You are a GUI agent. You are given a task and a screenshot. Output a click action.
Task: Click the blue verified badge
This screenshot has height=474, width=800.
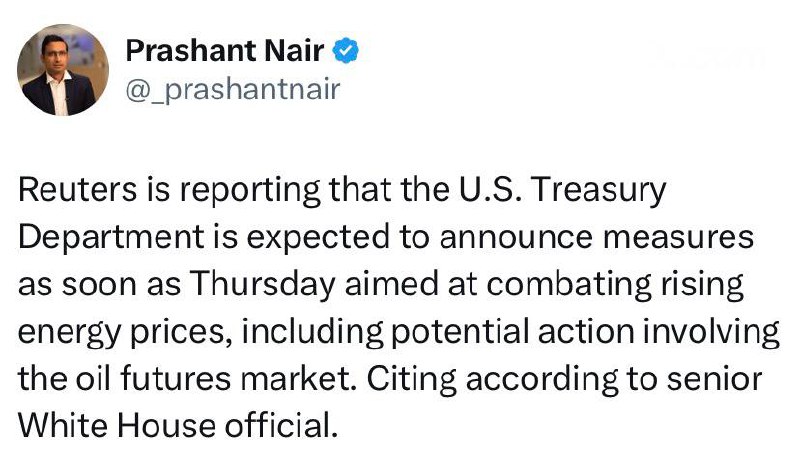coord(345,51)
